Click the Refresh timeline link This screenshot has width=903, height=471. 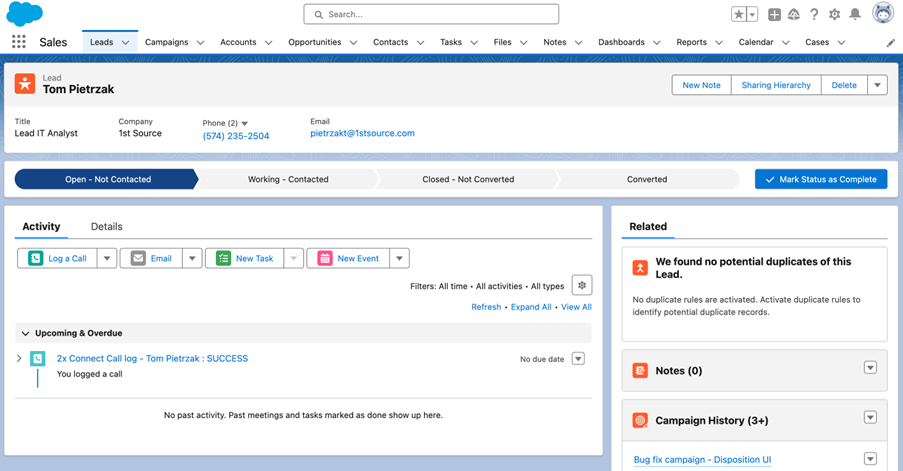[486, 307]
